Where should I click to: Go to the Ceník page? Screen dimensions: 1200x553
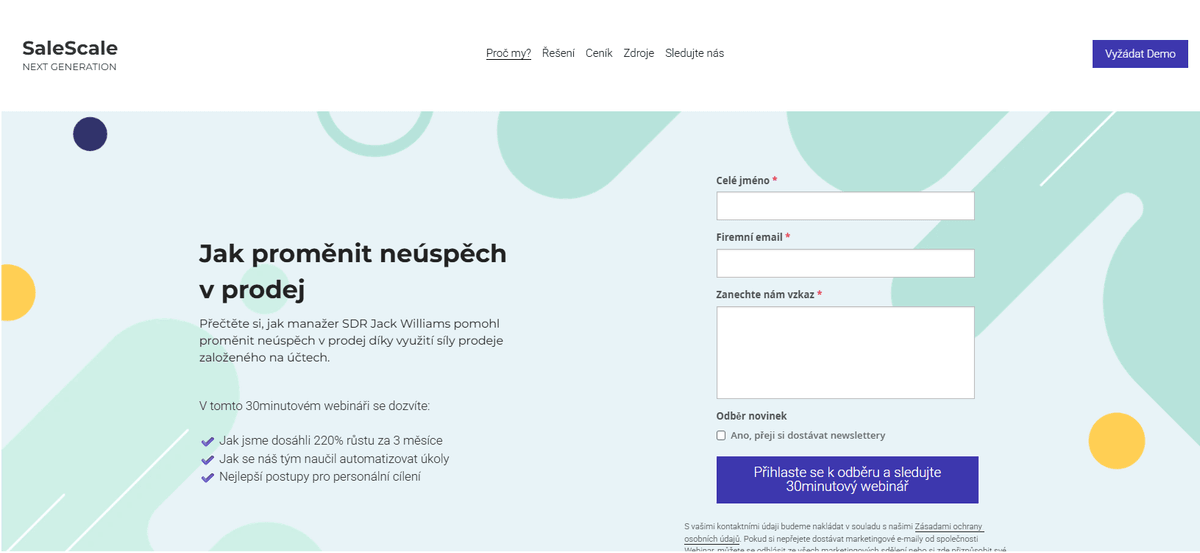(599, 53)
